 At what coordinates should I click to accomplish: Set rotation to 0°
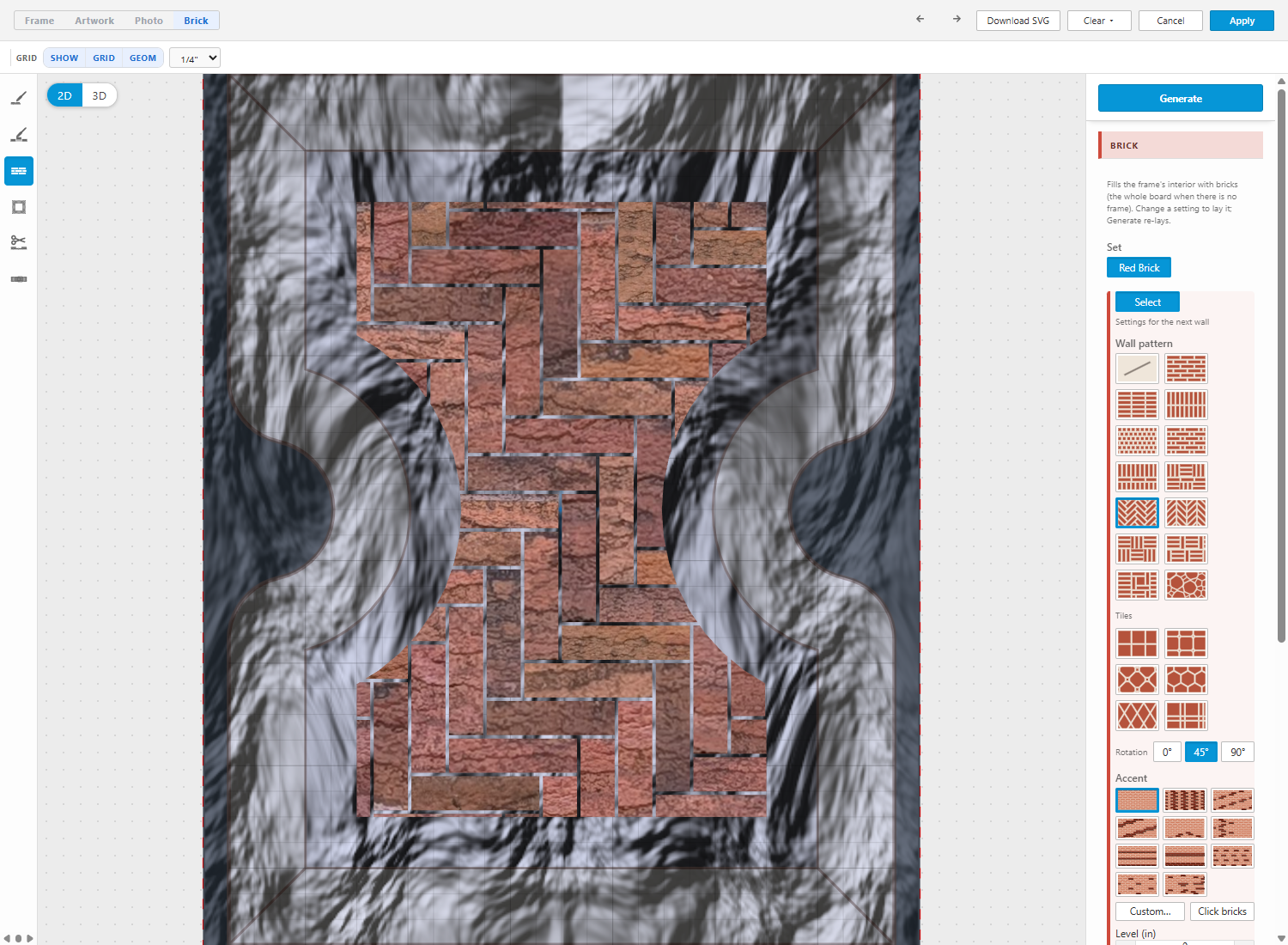pos(1167,752)
